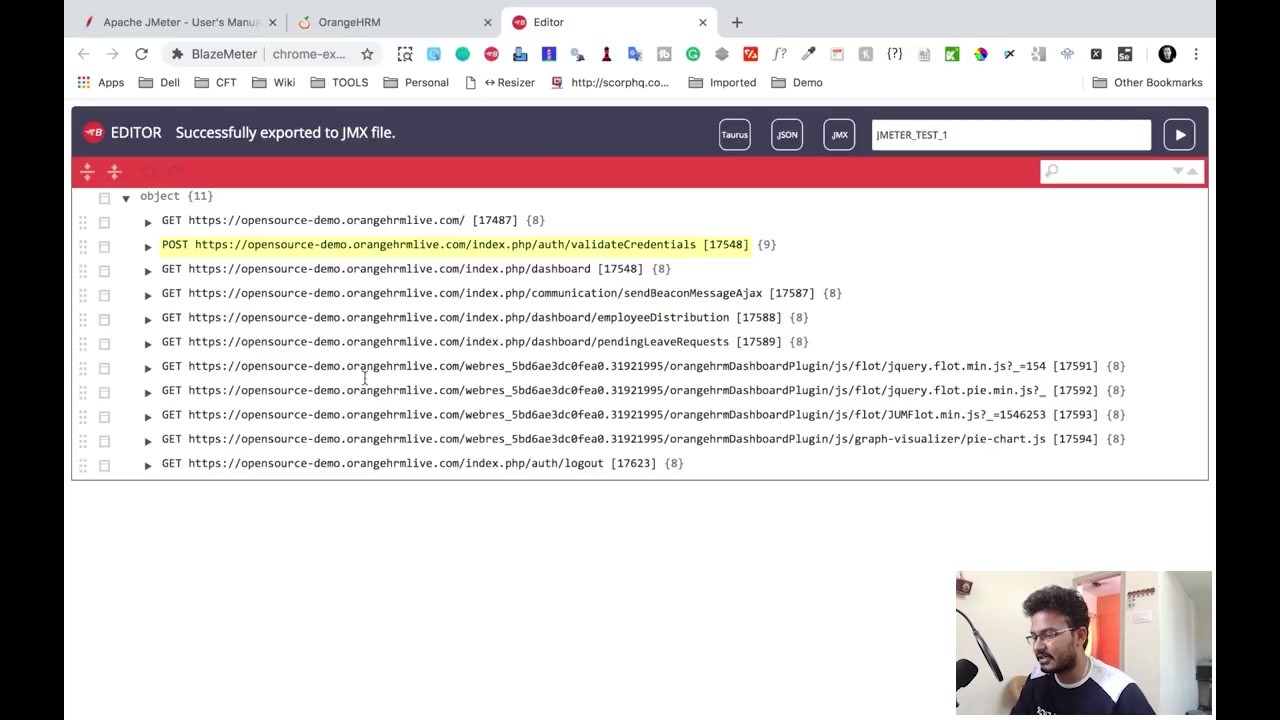Open the Dell bookmarks folder

[x=158, y=83]
